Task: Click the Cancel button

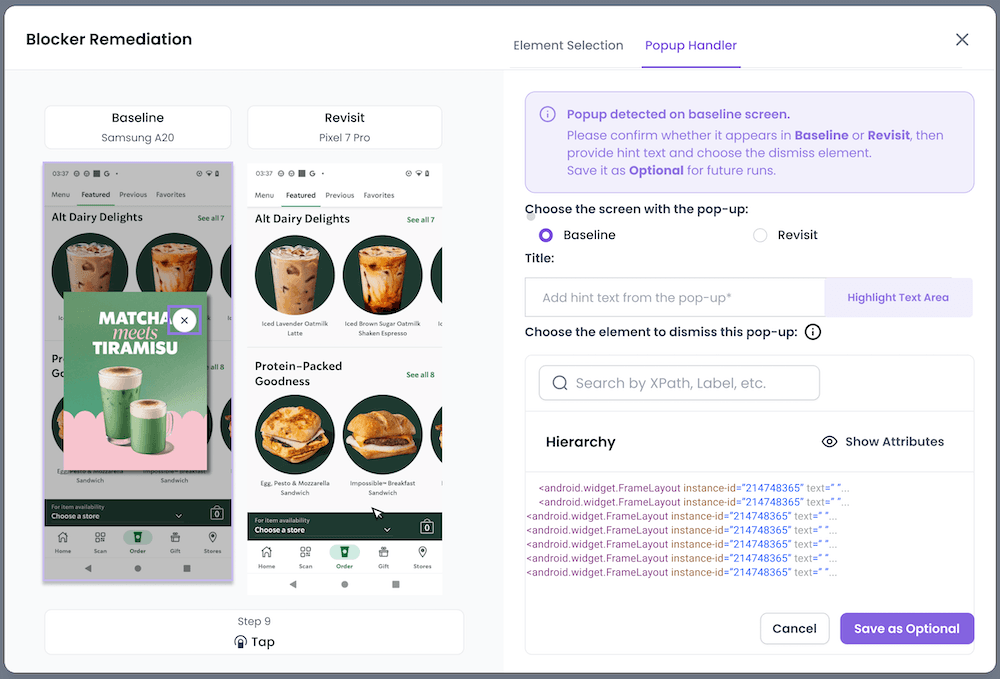Action: point(794,629)
